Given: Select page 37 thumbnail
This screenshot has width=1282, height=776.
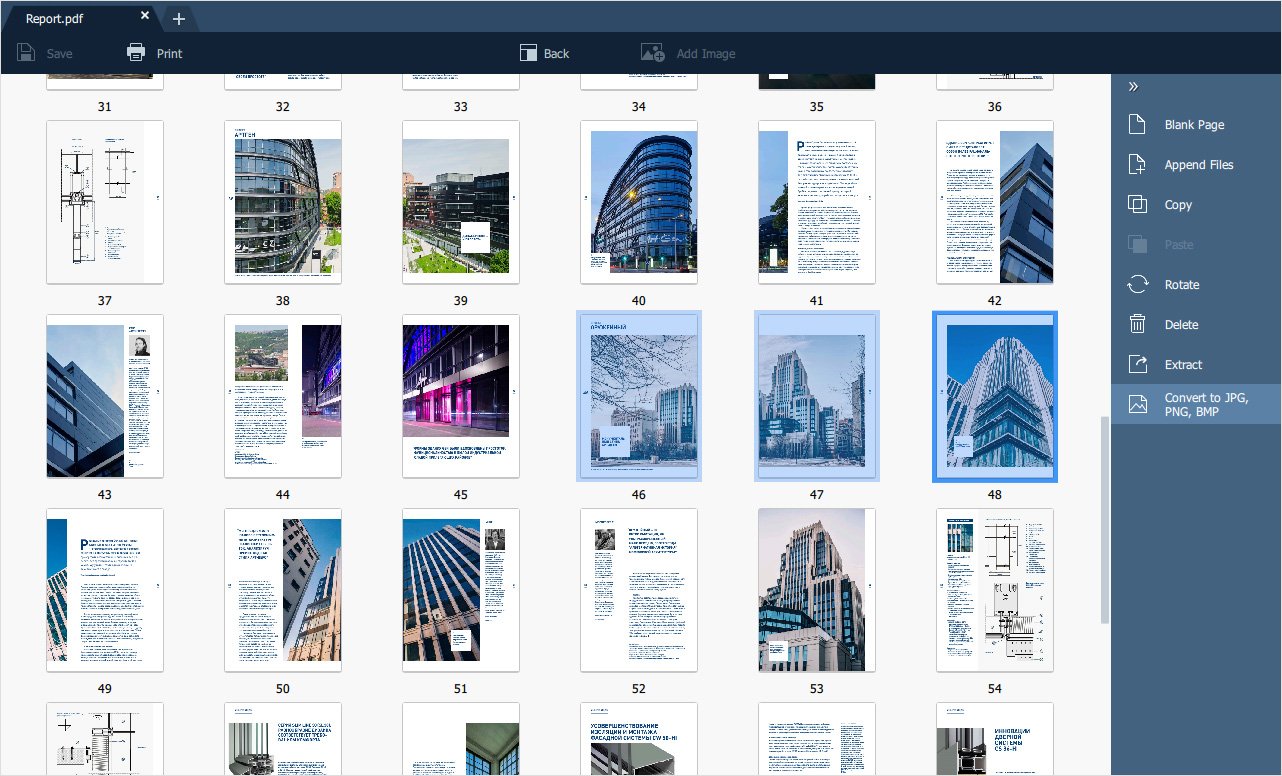Looking at the screenshot, I should [105, 201].
